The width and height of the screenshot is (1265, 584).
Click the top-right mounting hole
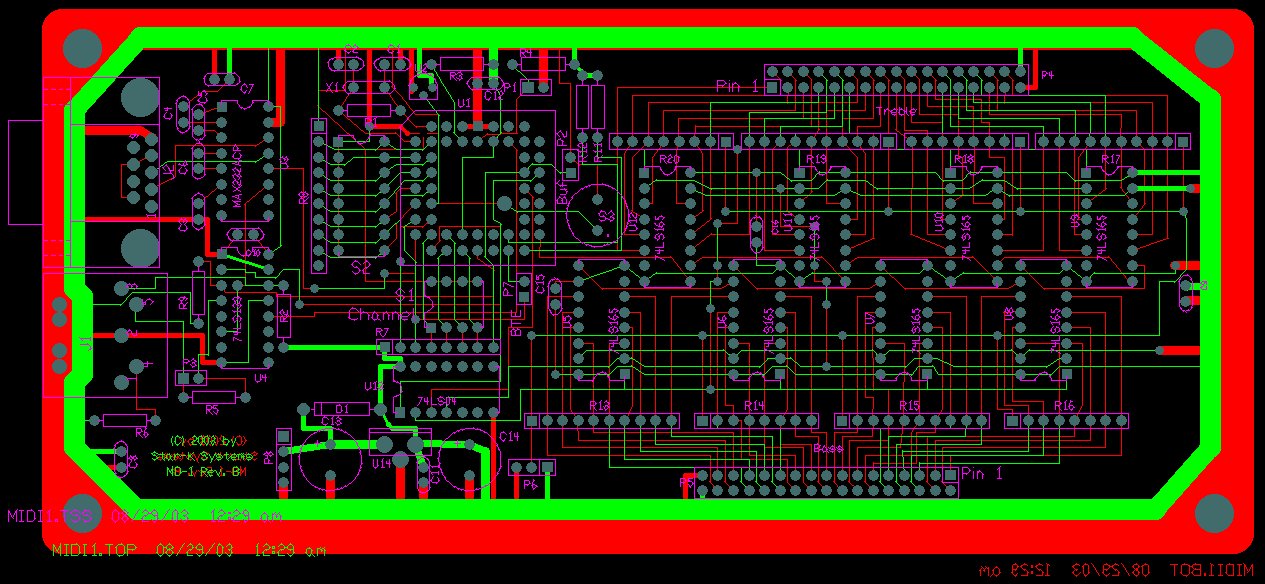pos(1214,48)
